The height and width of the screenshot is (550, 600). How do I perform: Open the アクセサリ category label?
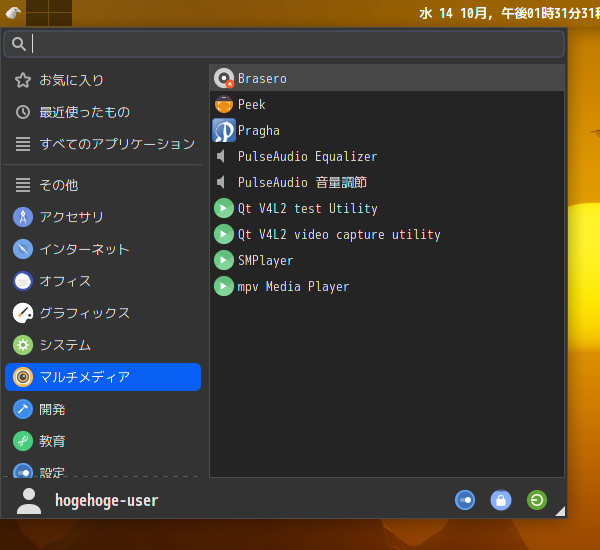tap(72, 217)
